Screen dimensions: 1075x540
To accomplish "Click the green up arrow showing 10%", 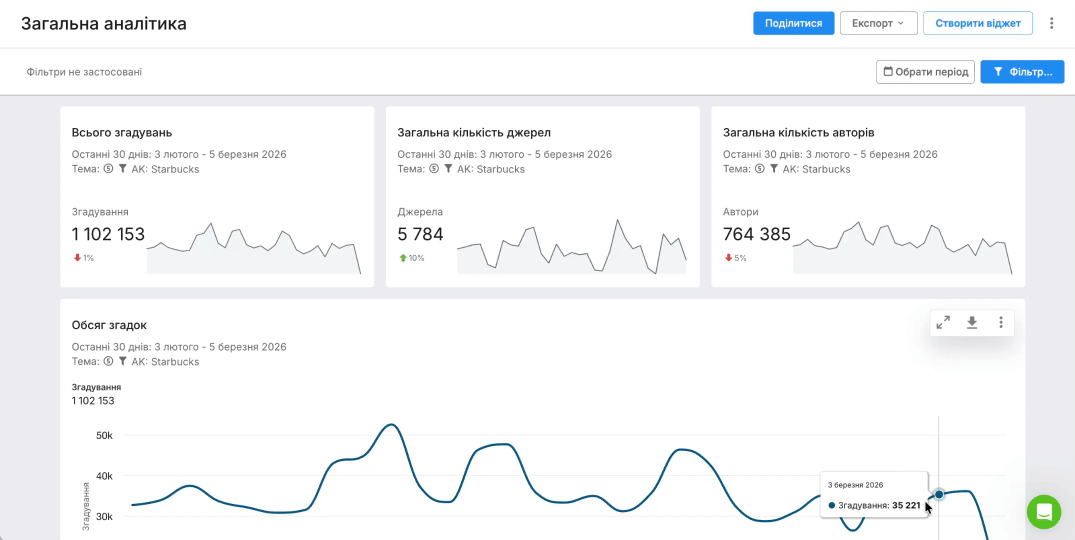I will (x=402, y=258).
